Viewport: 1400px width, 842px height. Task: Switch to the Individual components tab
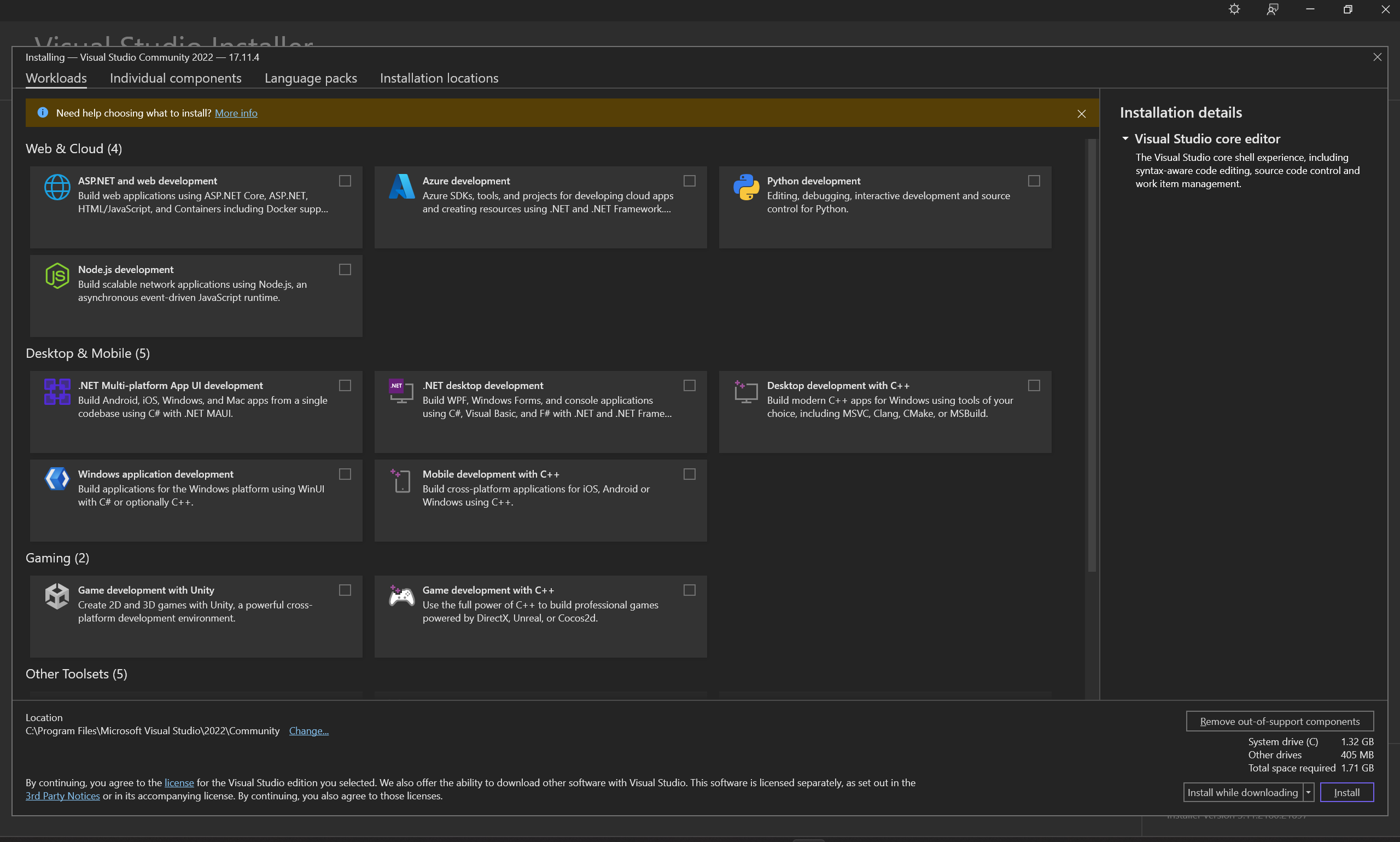(175, 78)
